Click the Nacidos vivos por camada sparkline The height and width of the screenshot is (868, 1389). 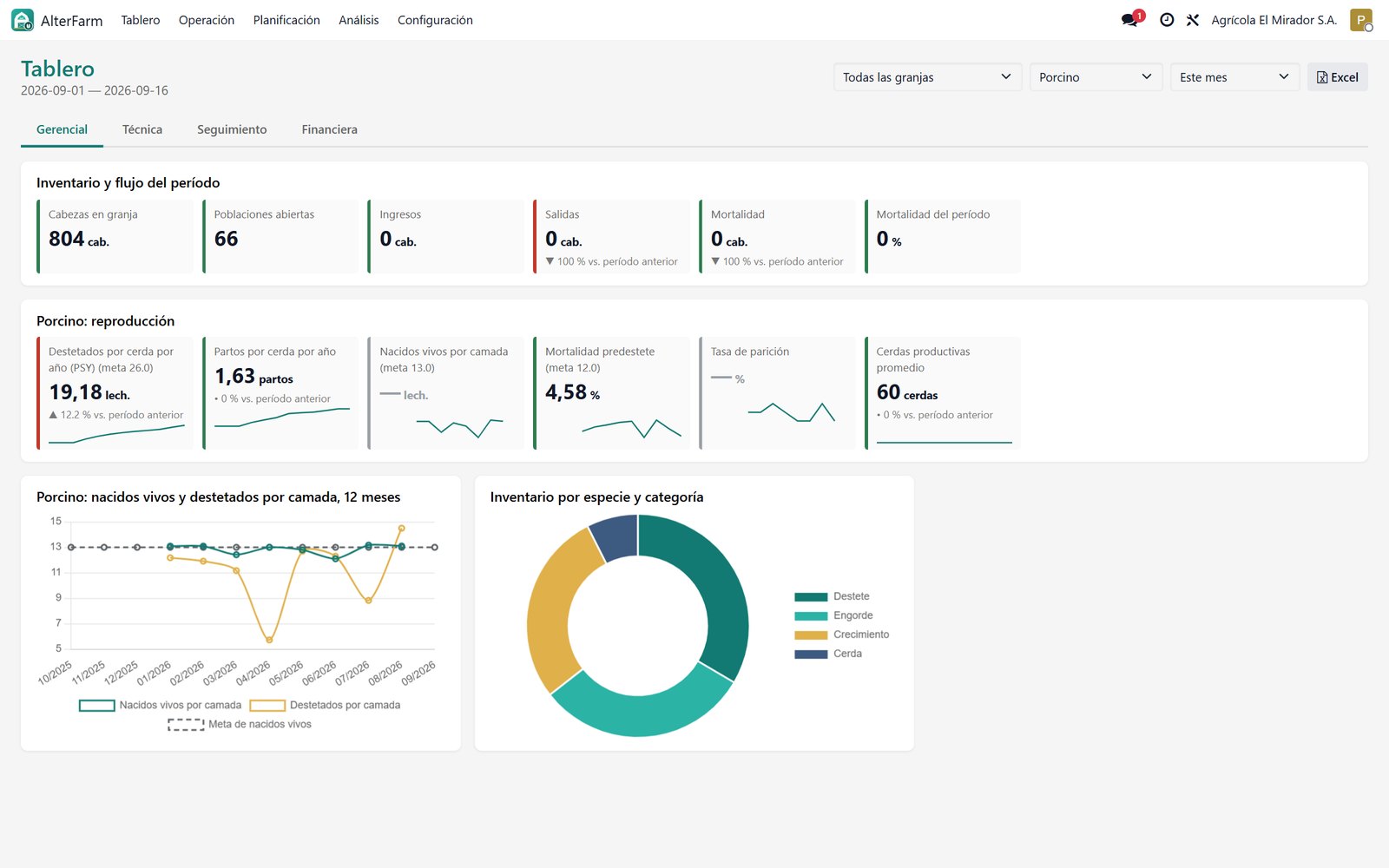click(459, 427)
